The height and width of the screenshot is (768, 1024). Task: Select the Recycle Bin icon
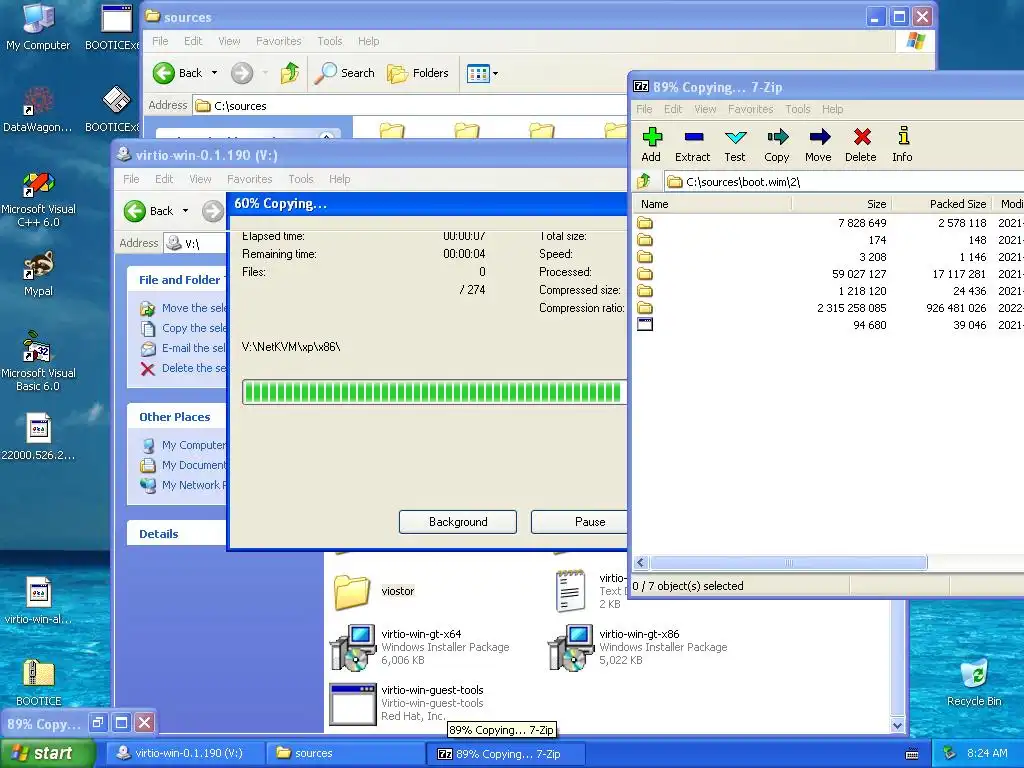coord(974,682)
